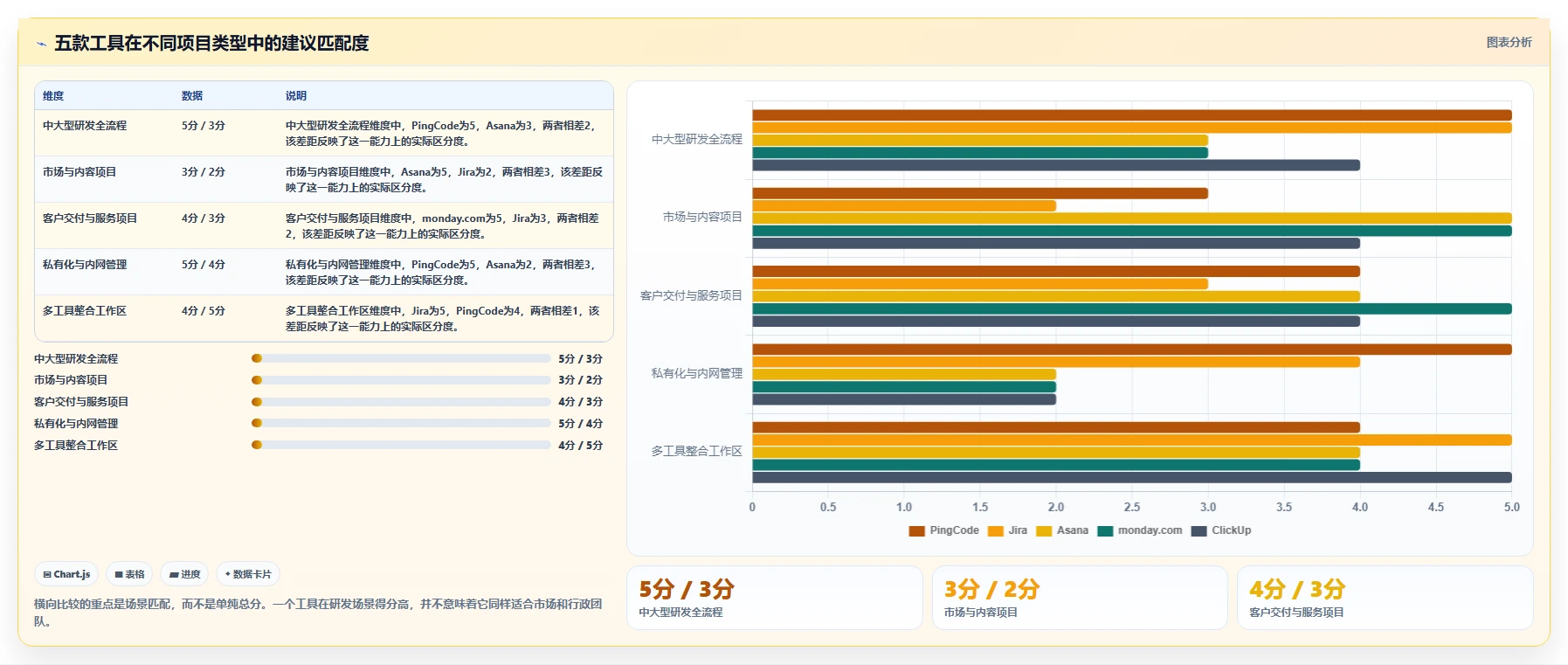
Task: Open the 4分 / 3分 客户交付与服务项目 data card
Action: click(x=1385, y=598)
